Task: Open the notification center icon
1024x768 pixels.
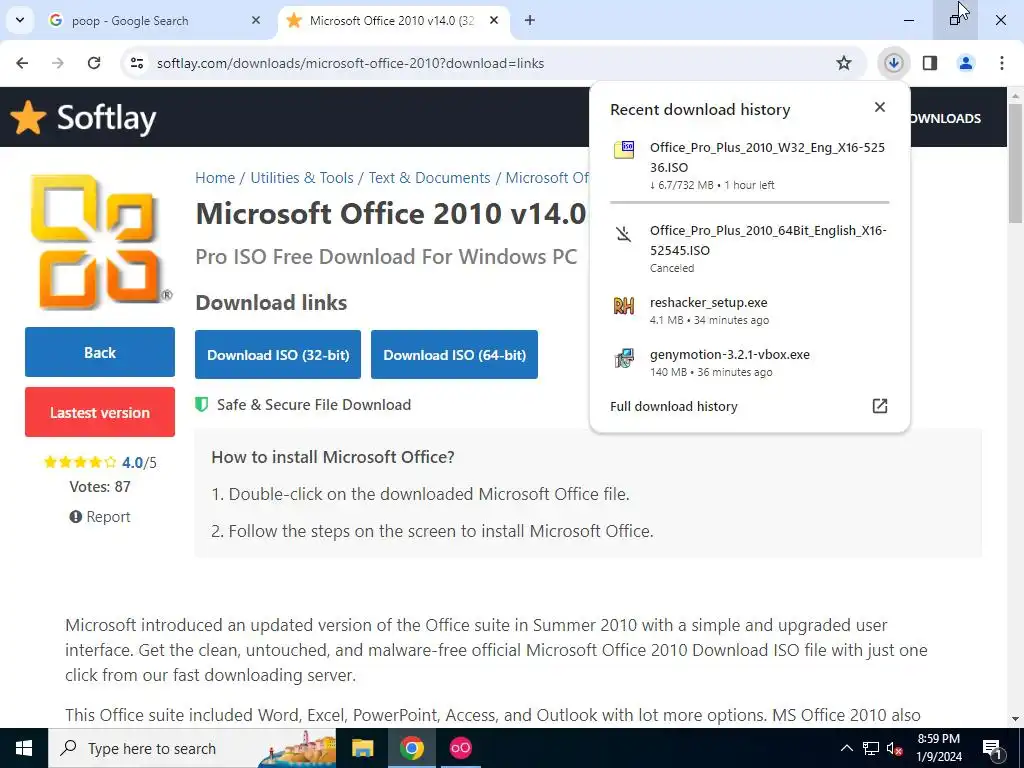Action: (x=992, y=748)
